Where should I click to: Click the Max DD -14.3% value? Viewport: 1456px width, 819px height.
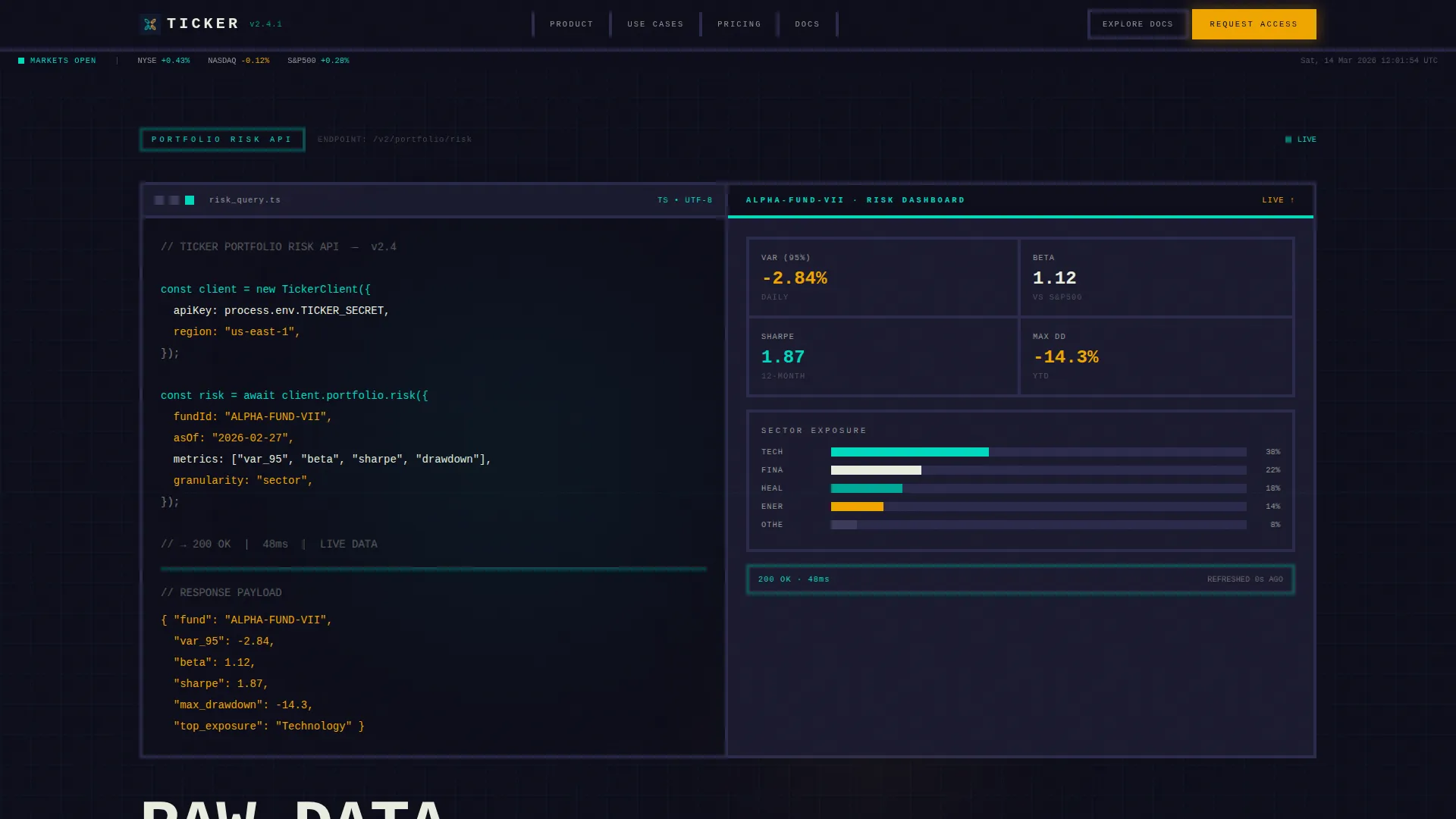[1065, 357]
